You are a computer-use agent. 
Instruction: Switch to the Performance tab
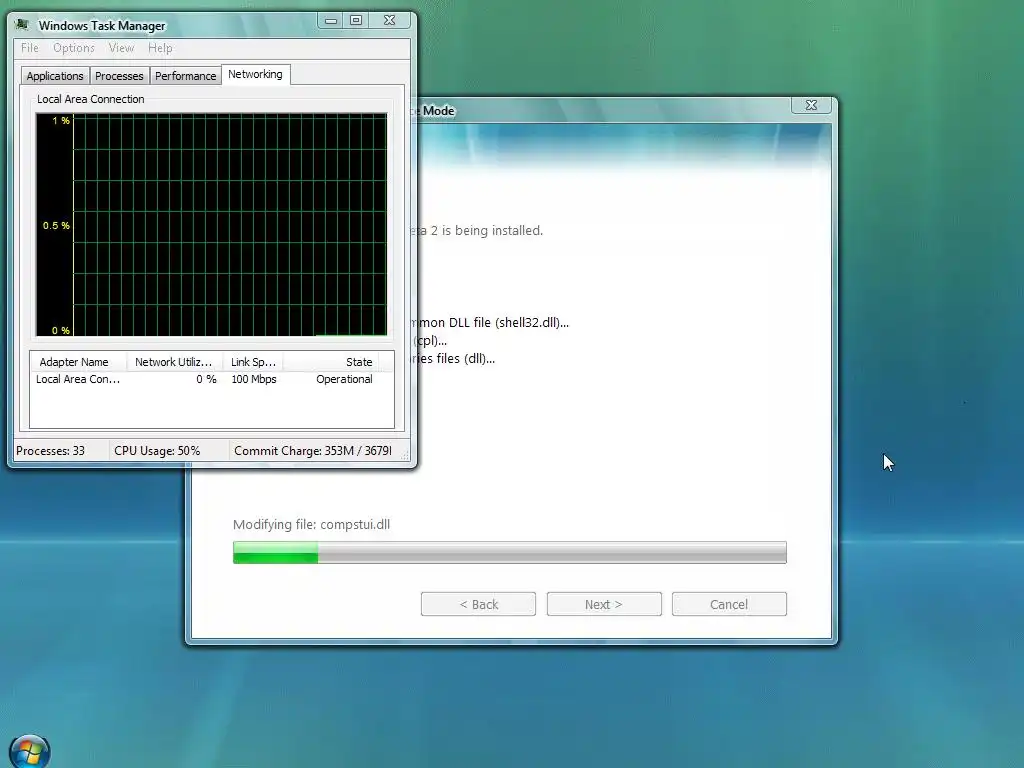point(185,76)
